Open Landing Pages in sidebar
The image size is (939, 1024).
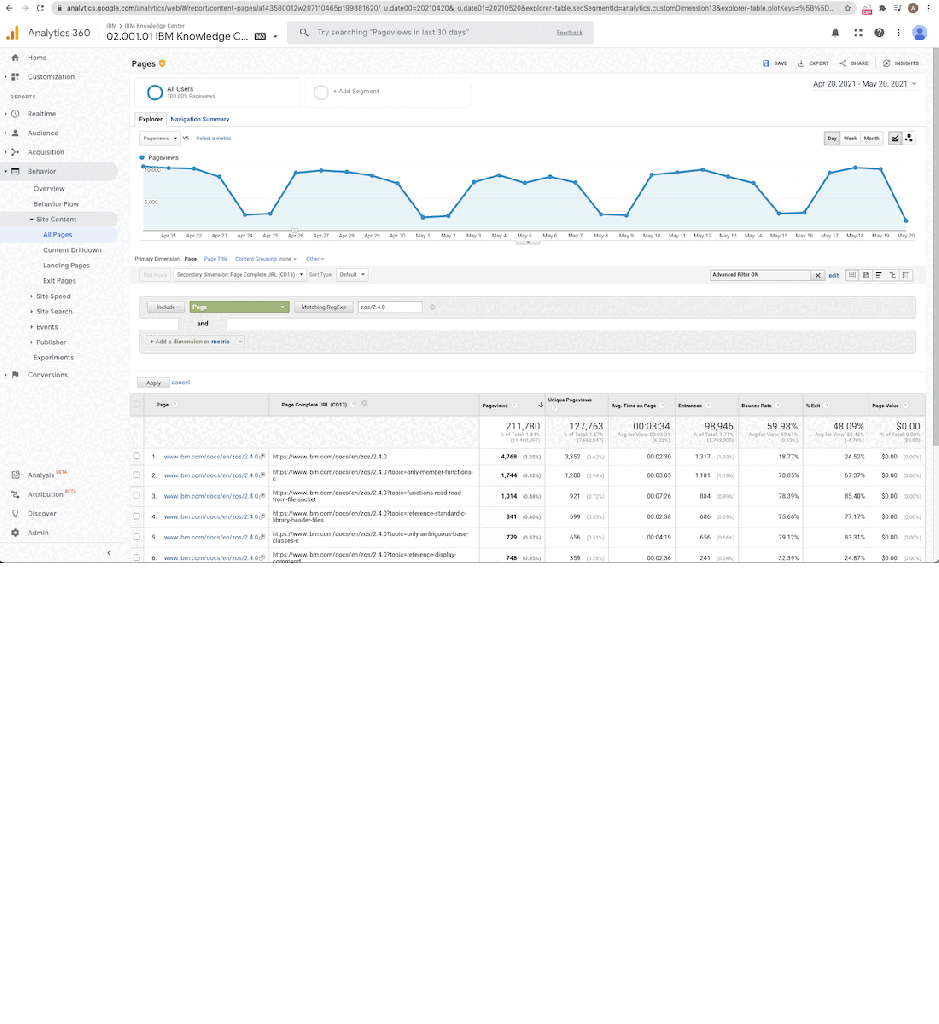click(66, 266)
